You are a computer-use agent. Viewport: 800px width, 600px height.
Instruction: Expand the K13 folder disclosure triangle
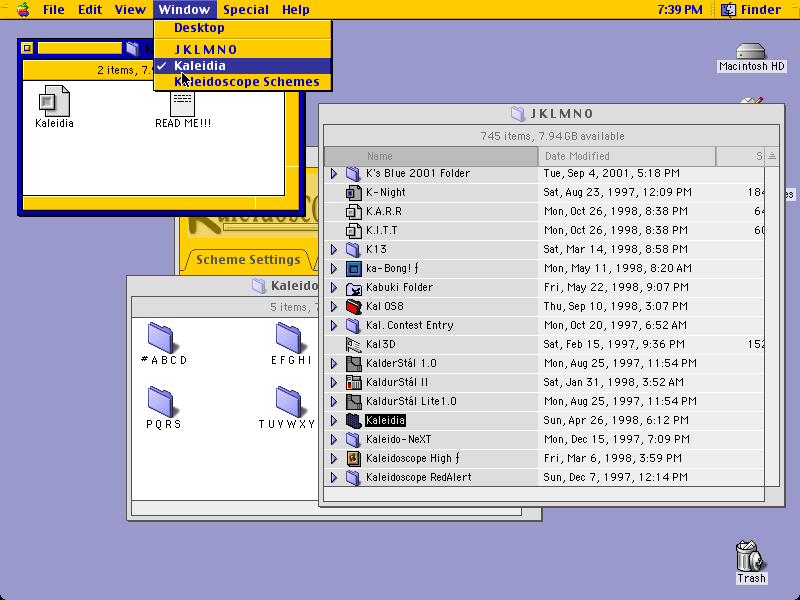334,249
